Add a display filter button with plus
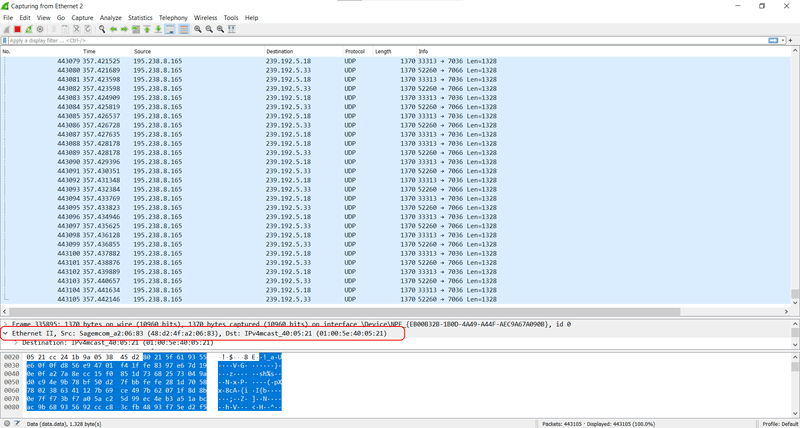This screenshot has height=428, width=800. click(x=790, y=40)
